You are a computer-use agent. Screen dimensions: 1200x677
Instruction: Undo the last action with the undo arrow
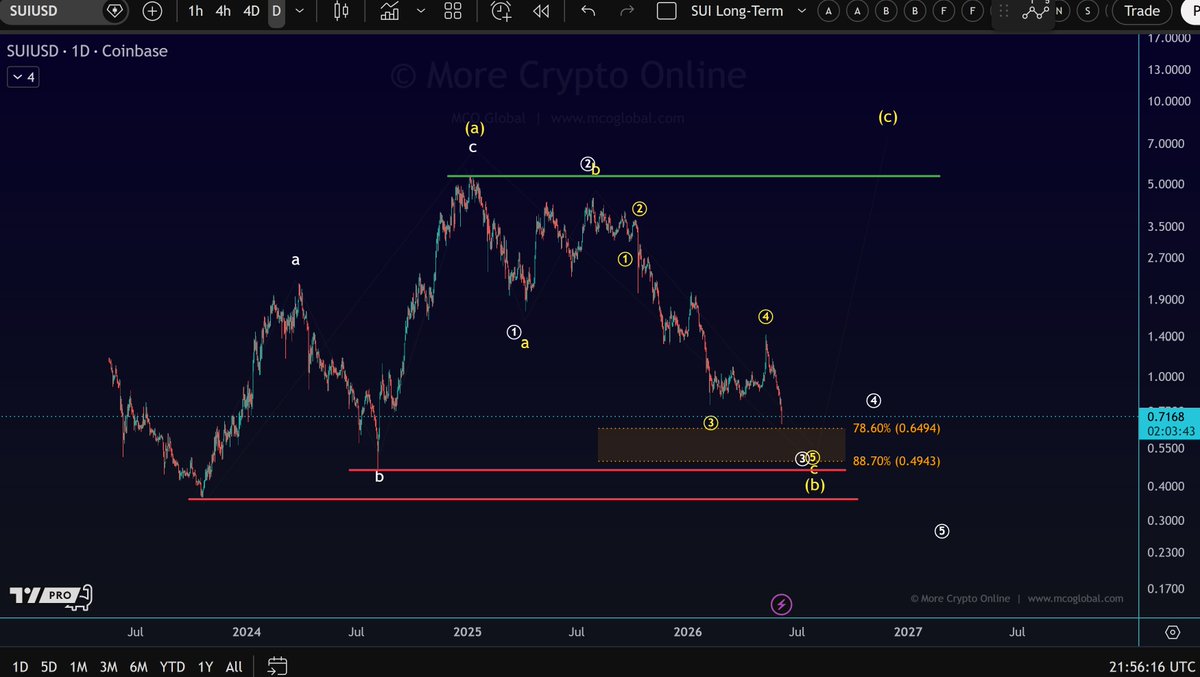coord(588,11)
